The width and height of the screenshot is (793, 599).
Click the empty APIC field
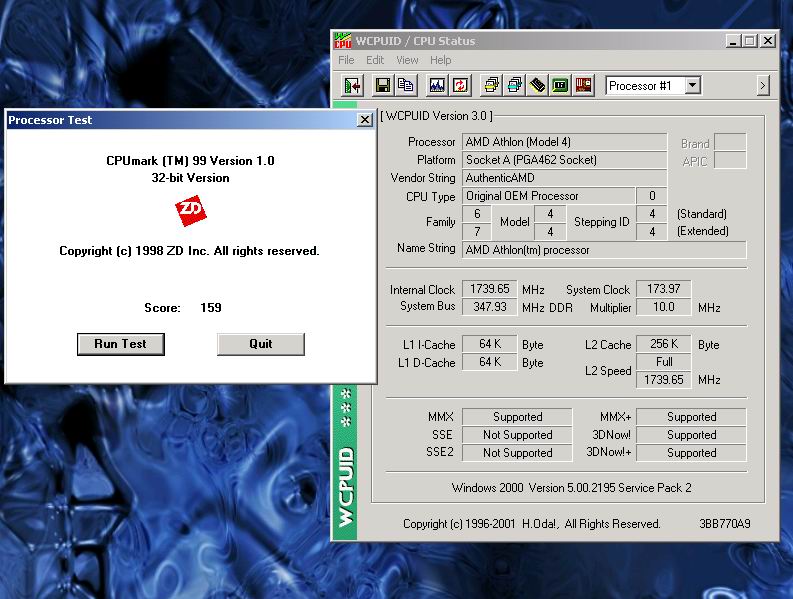pos(730,160)
